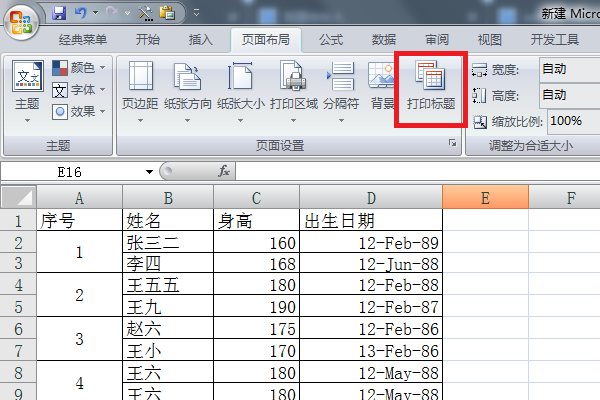Expand the 字体 theme fonts dropdown

point(80,90)
